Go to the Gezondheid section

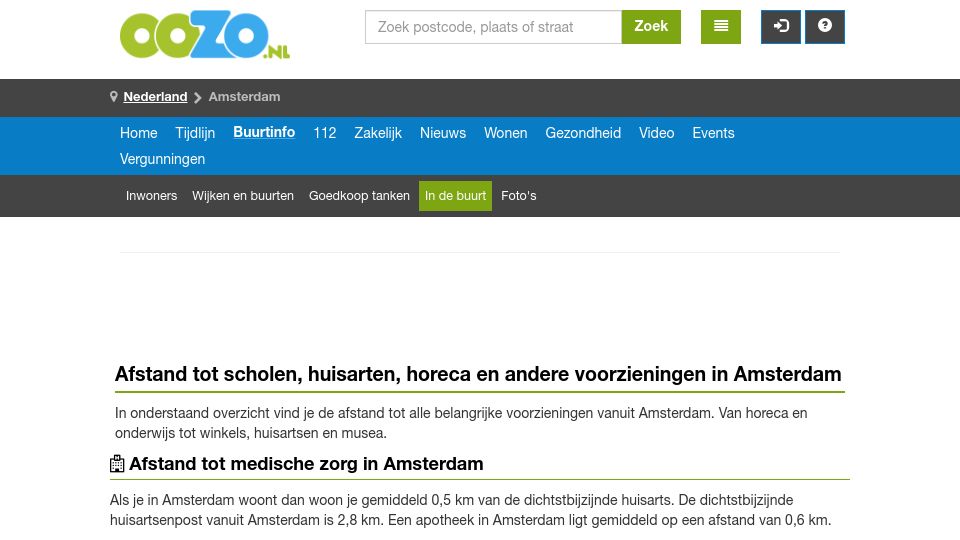tap(583, 133)
